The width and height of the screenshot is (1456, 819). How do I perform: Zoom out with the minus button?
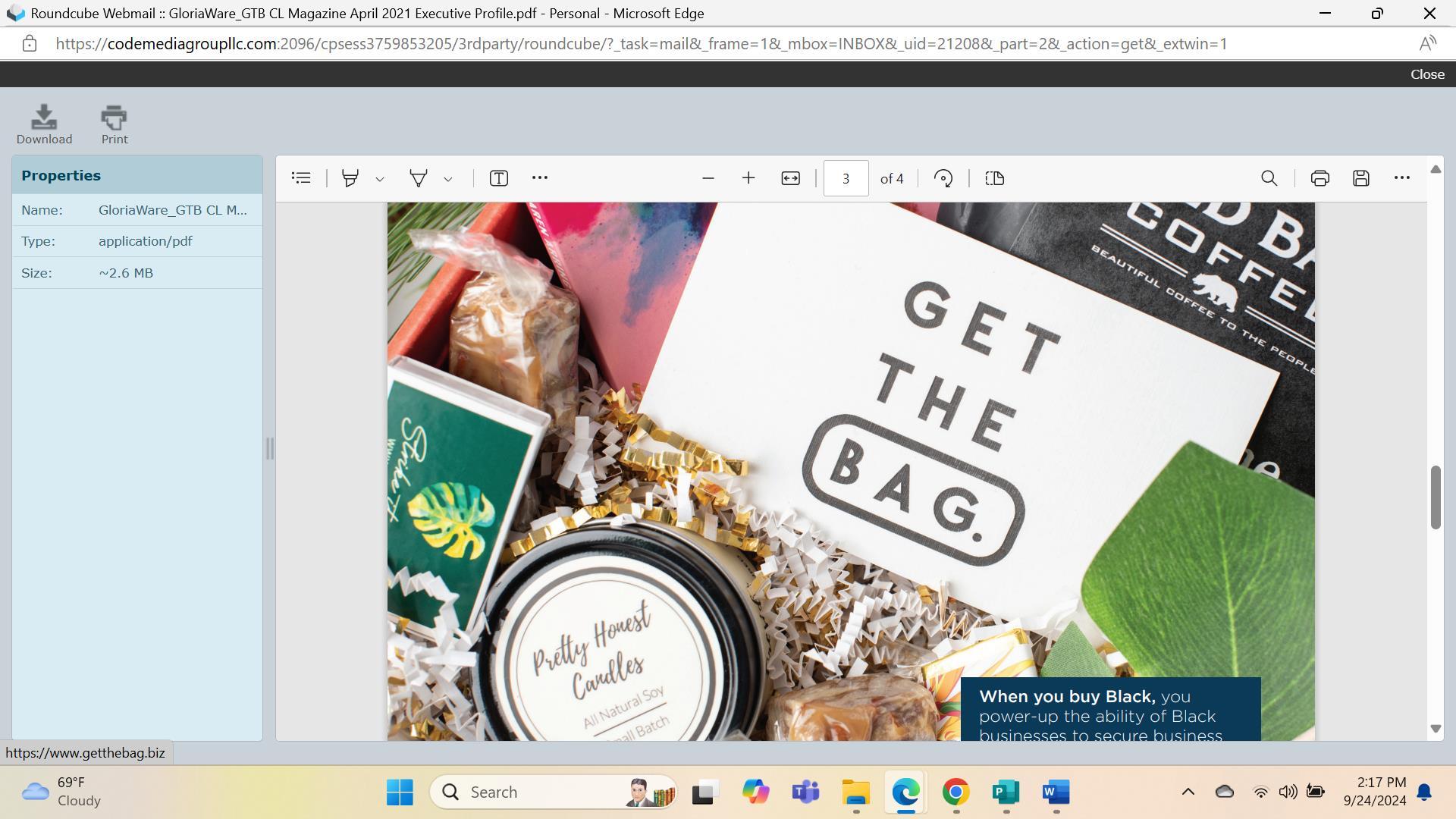(708, 178)
